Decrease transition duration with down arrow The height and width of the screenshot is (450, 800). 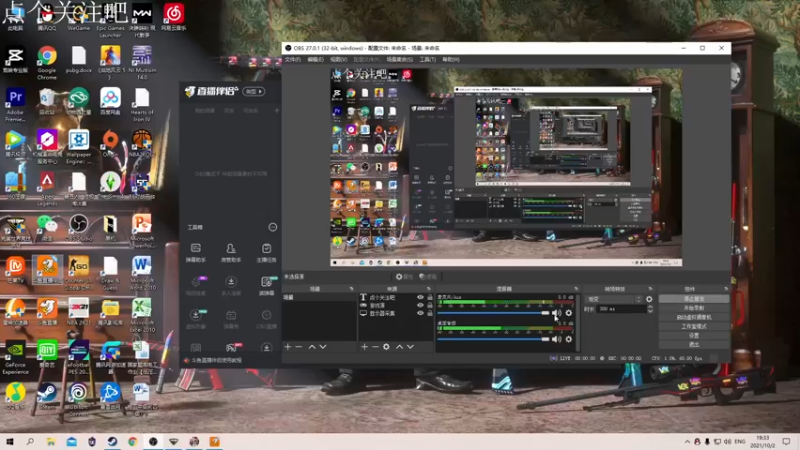click(x=650, y=311)
